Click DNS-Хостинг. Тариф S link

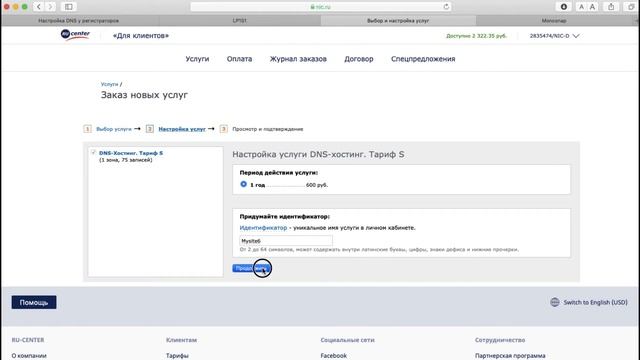click(131, 153)
